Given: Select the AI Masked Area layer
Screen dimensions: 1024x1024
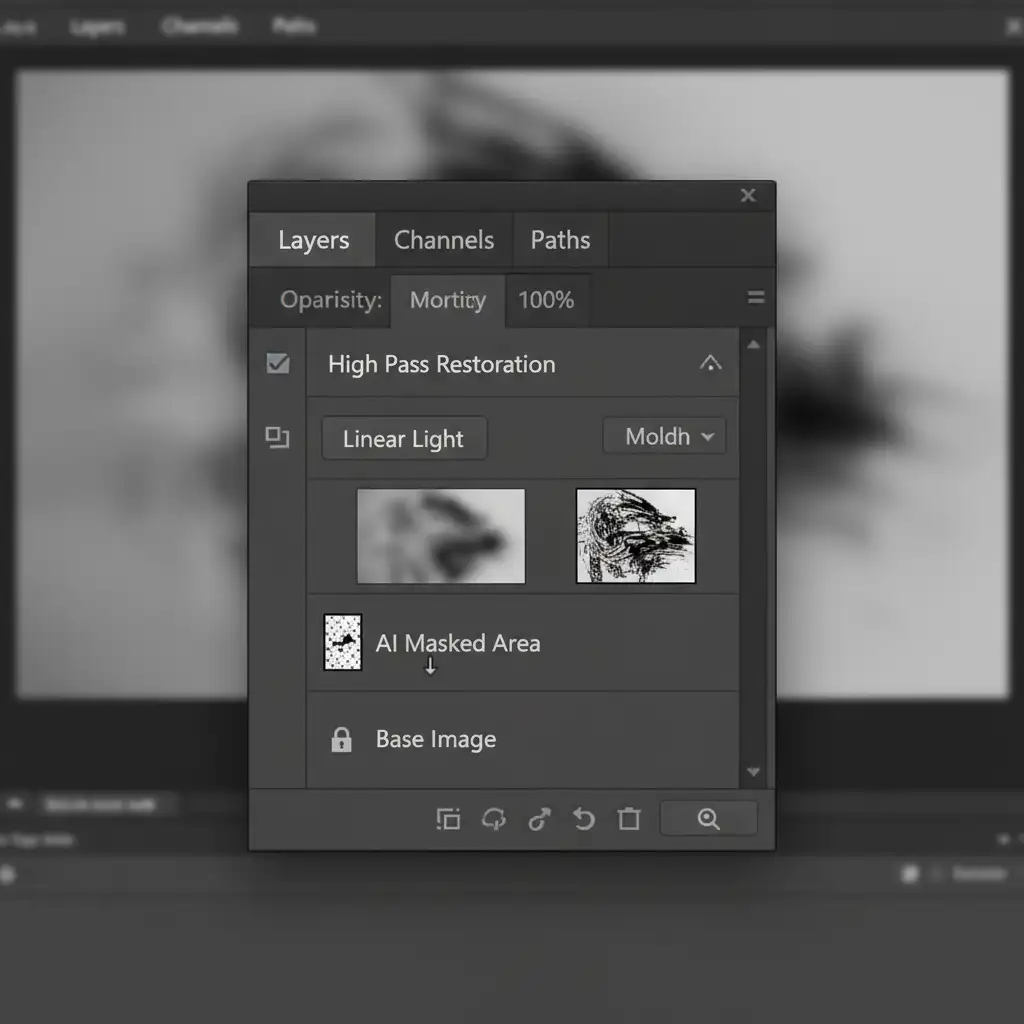Looking at the screenshot, I should click(x=457, y=643).
